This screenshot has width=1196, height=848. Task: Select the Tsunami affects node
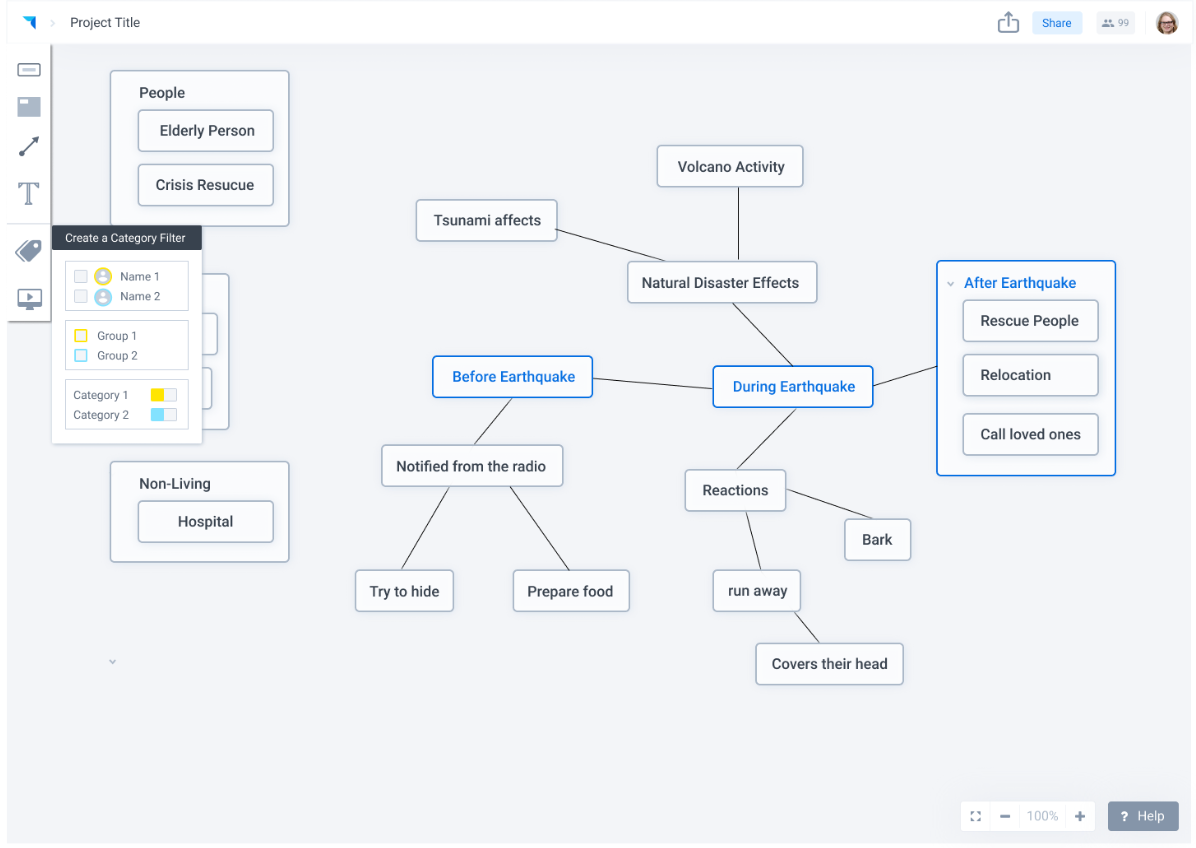click(487, 220)
